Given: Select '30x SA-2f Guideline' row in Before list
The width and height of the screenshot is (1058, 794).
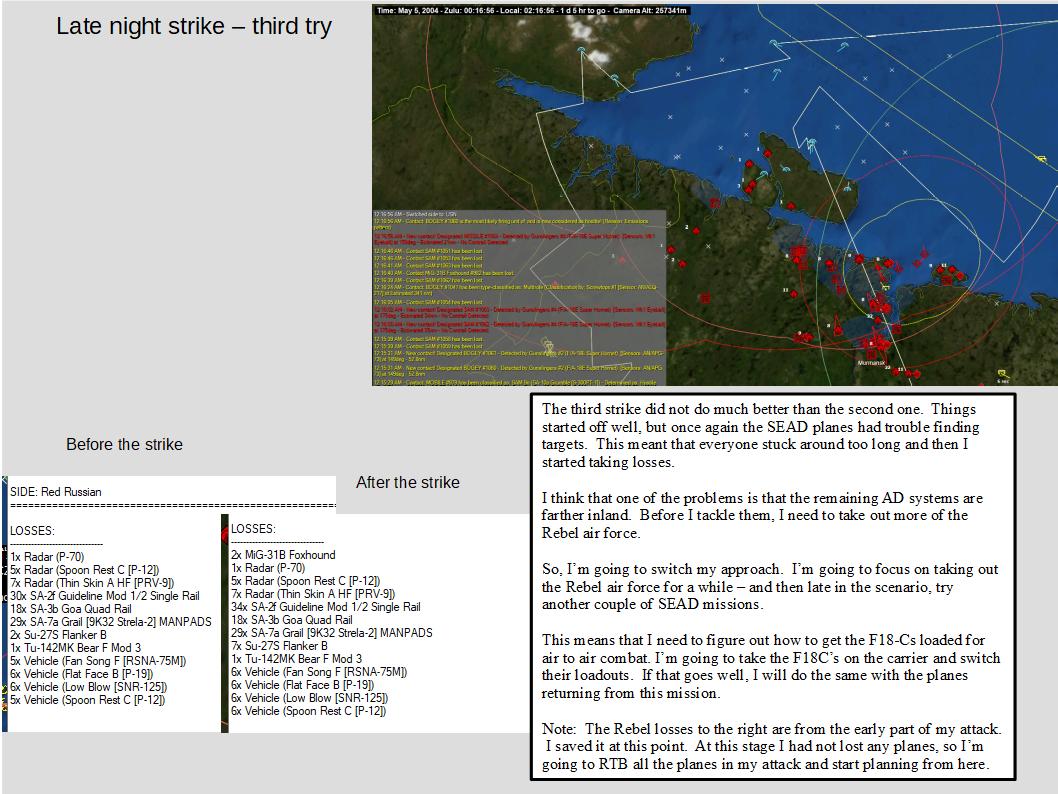Looking at the screenshot, I should click(x=105, y=596).
